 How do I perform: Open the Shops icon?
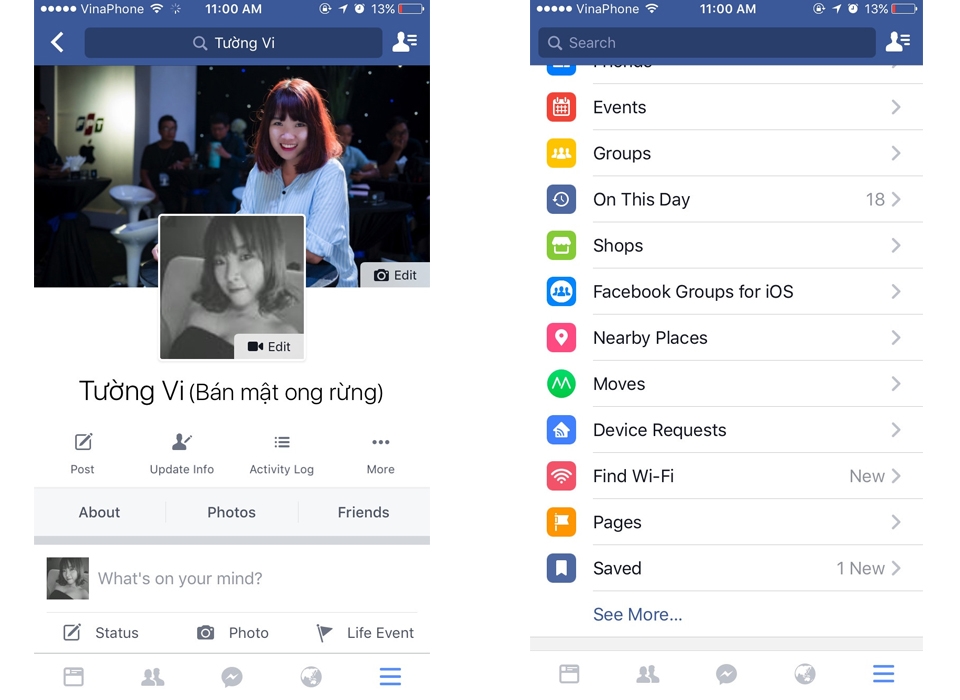561,245
